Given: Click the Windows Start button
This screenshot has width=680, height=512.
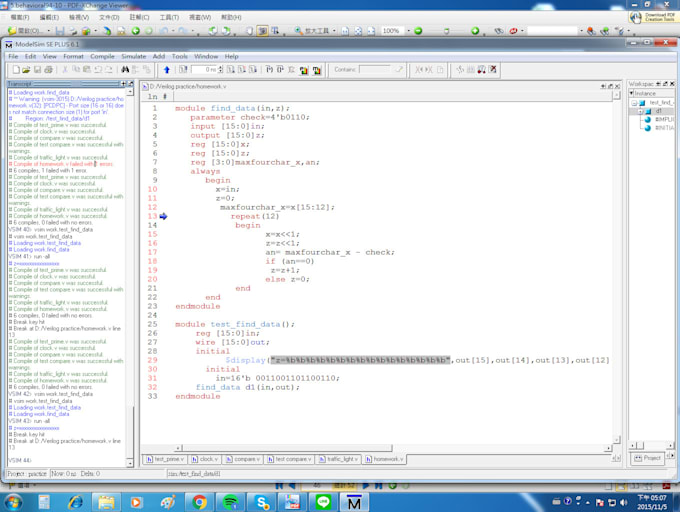Looking at the screenshot, I should [14, 501].
